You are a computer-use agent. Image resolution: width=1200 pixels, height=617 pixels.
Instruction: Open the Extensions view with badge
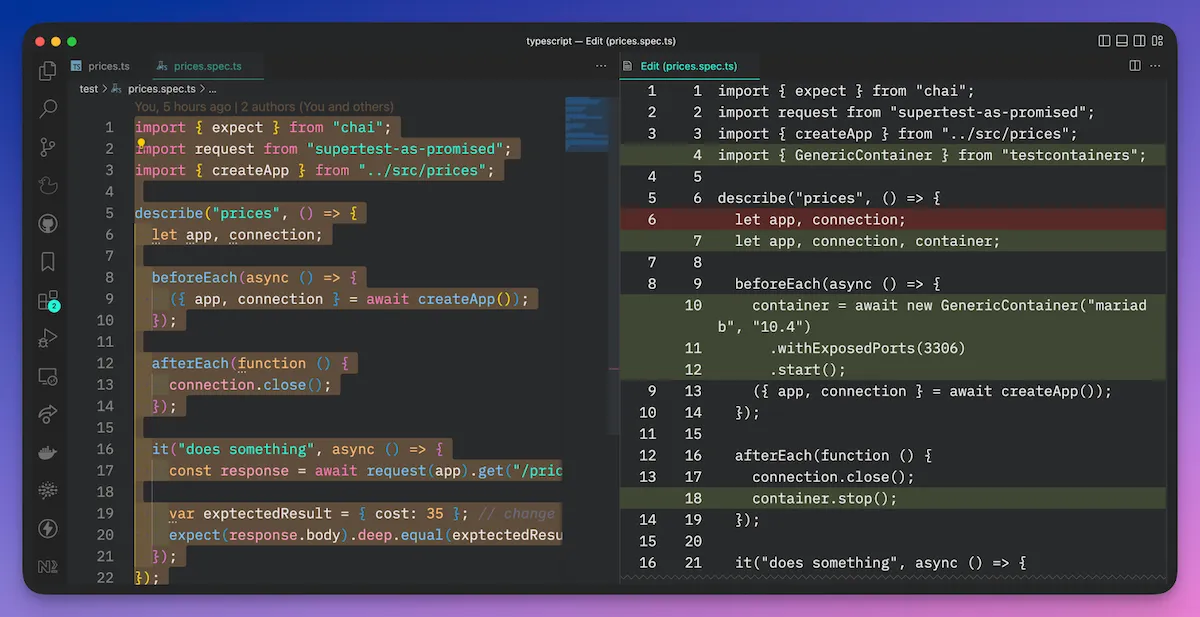[x=47, y=300]
